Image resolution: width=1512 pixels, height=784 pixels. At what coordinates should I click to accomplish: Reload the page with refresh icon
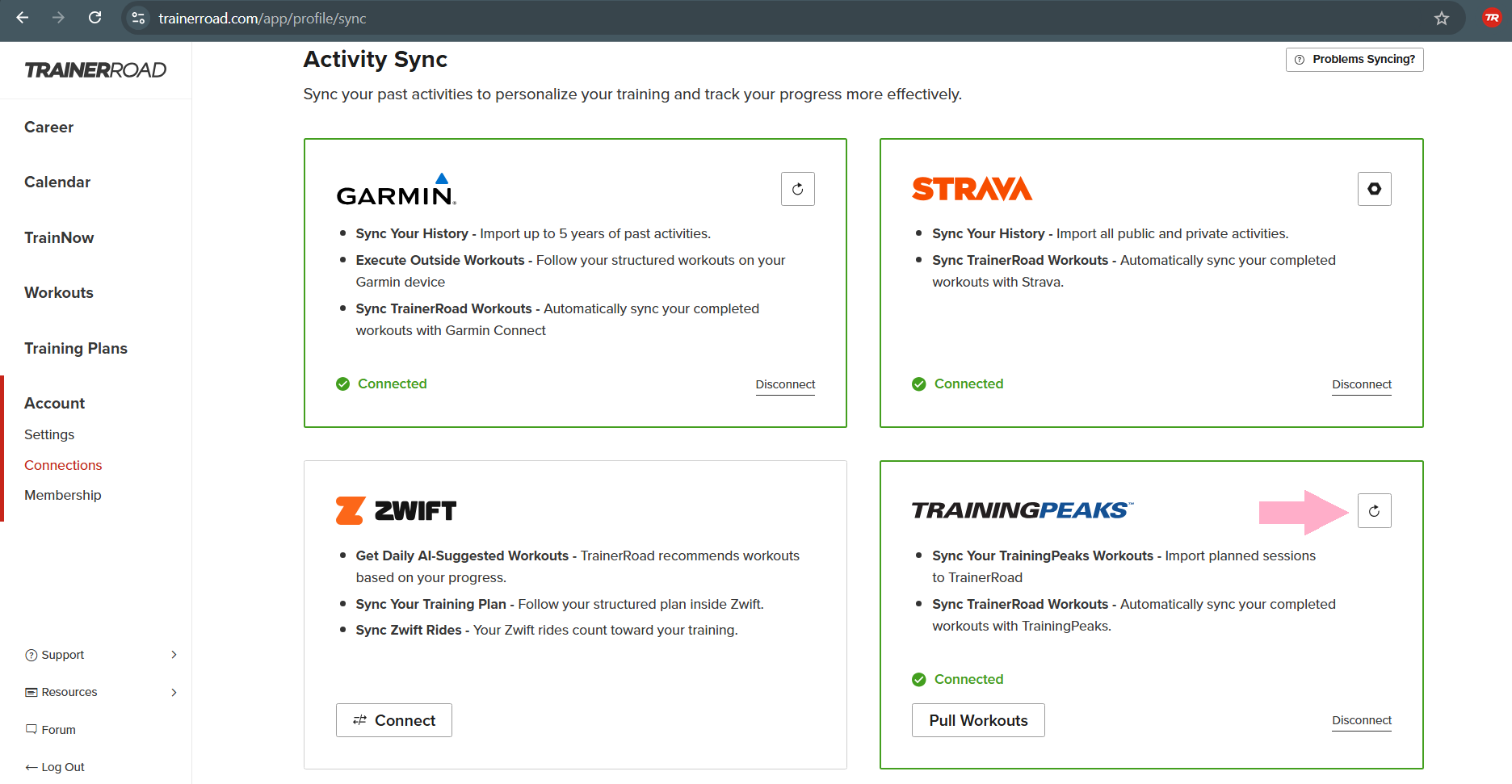click(94, 18)
